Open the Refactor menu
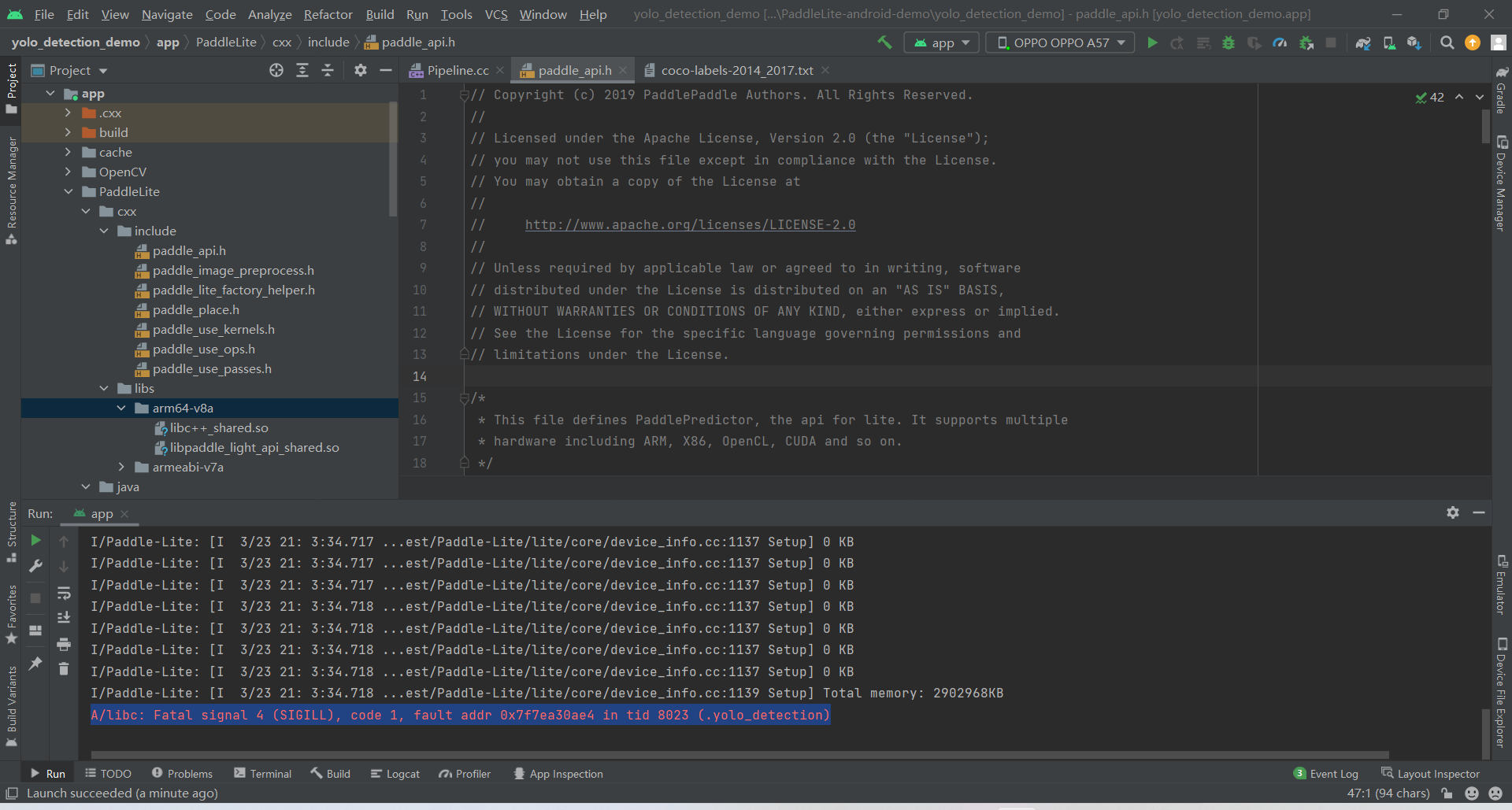Screen dimensions: 1512x810 328,14
